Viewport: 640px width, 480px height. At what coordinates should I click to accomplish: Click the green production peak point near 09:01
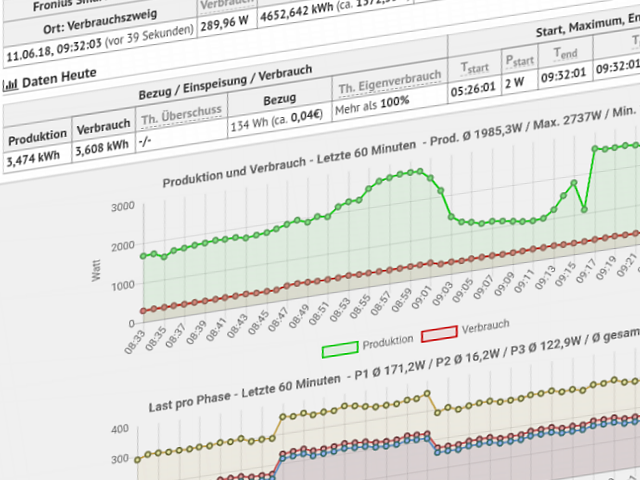pyautogui.click(x=420, y=171)
